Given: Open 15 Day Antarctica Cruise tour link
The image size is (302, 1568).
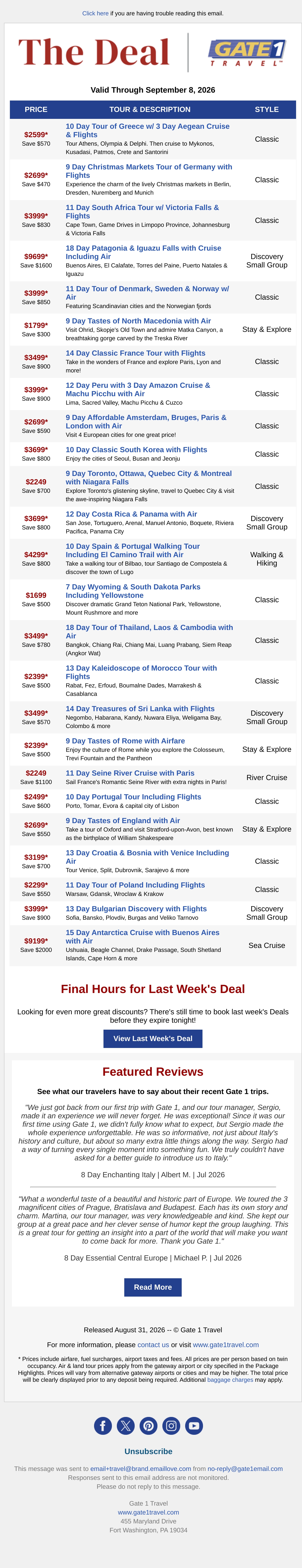Looking at the screenshot, I should (x=143, y=936).
